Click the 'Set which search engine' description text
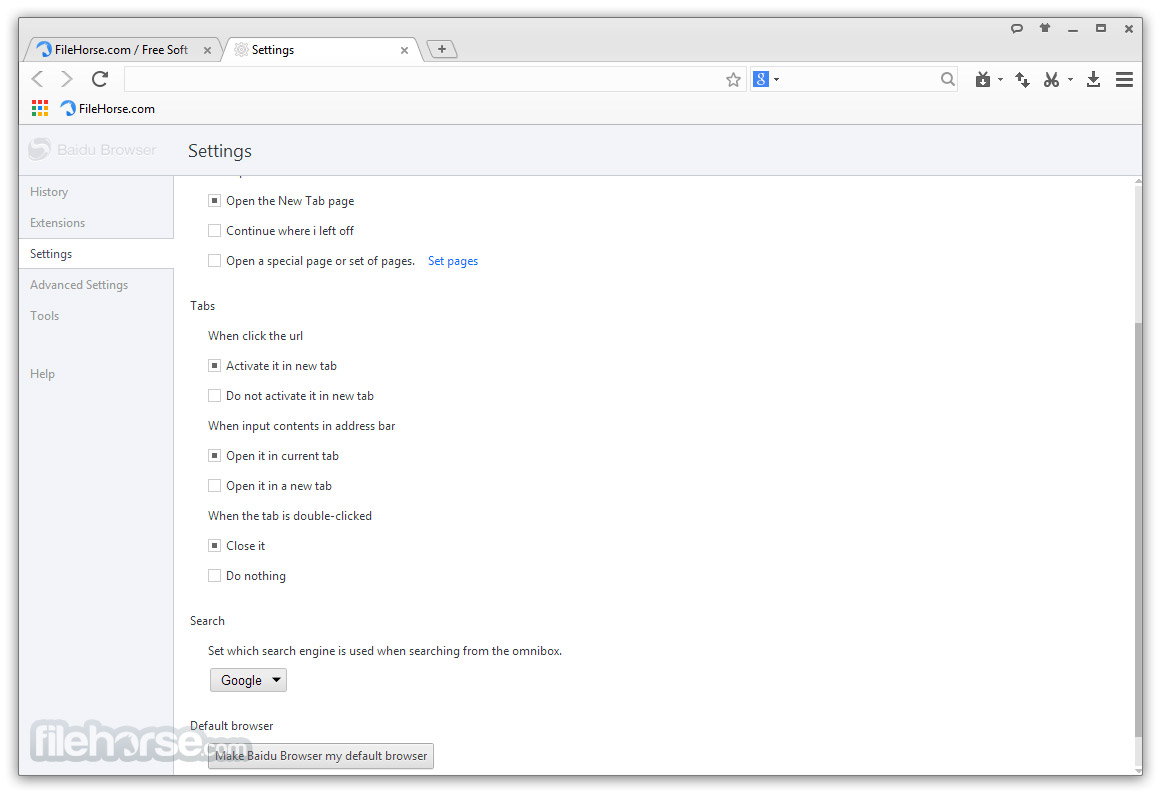The width and height of the screenshot is (1161, 792). tap(384, 651)
